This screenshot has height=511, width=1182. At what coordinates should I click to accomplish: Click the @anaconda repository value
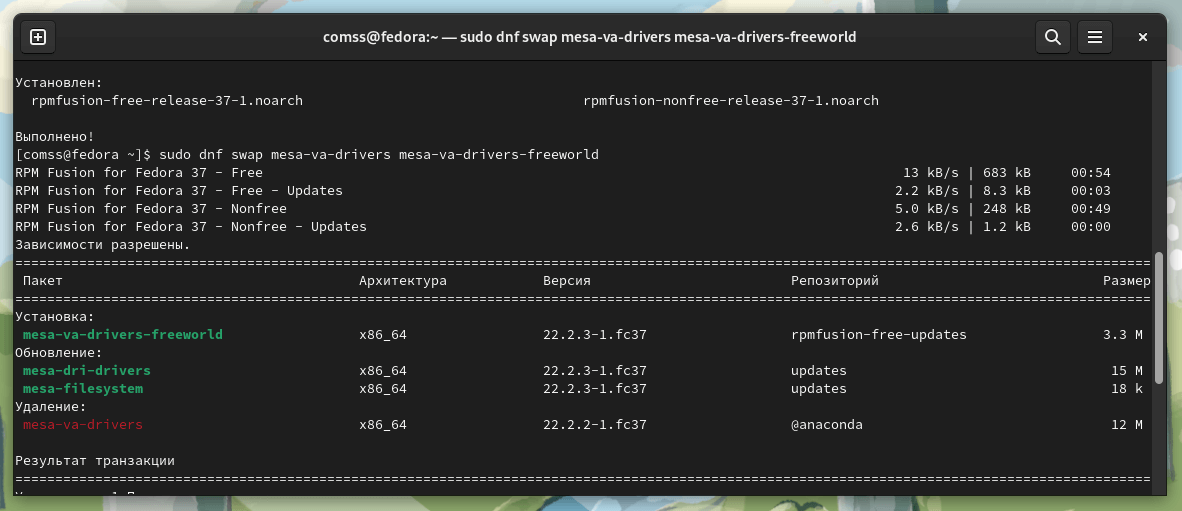(827, 425)
